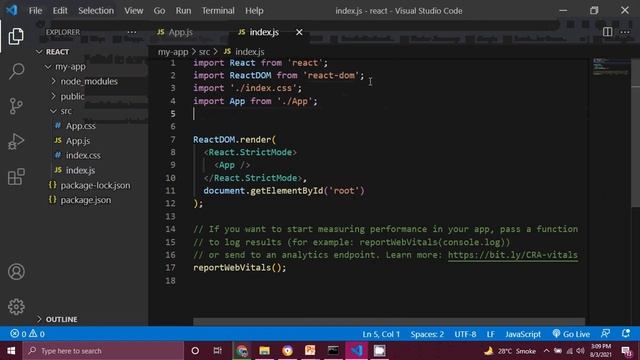Switch to Visual Studio Code taskbar icon
The image size is (640, 360).
[x=357, y=351]
